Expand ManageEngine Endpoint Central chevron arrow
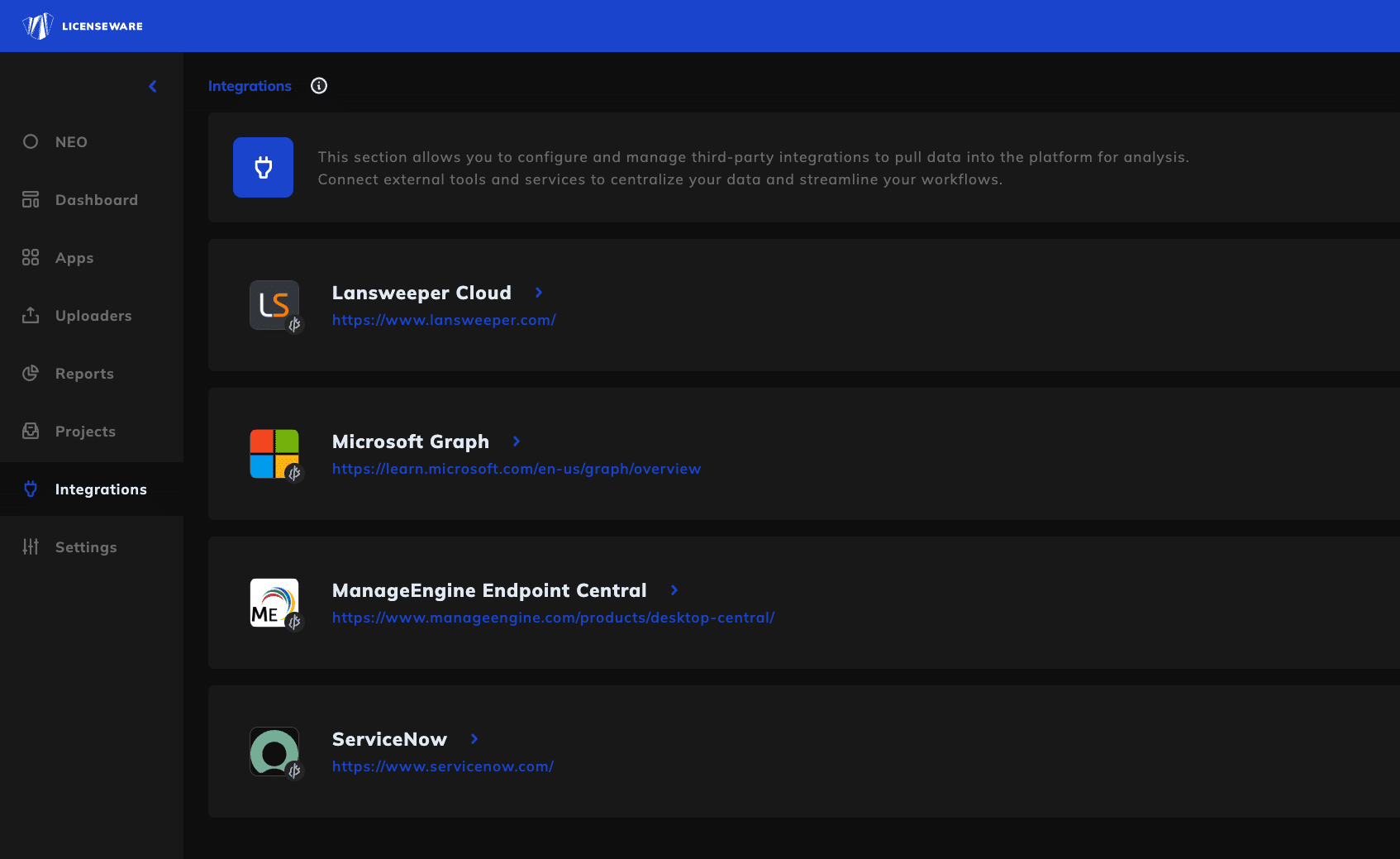This screenshot has width=1400, height=859. pyautogui.click(x=674, y=590)
